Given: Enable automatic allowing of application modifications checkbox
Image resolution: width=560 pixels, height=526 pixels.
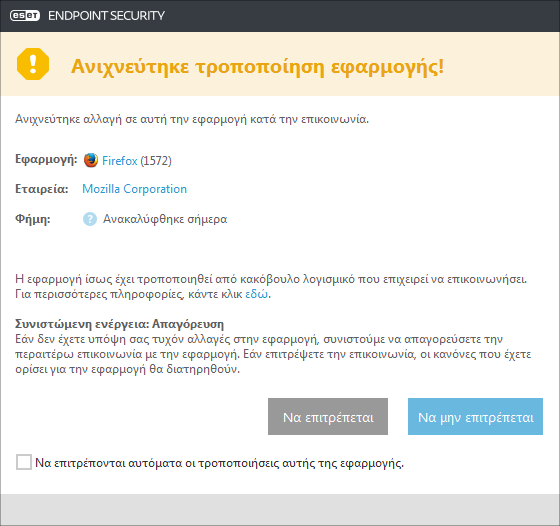Looking at the screenshot, I should click(24, 462).
